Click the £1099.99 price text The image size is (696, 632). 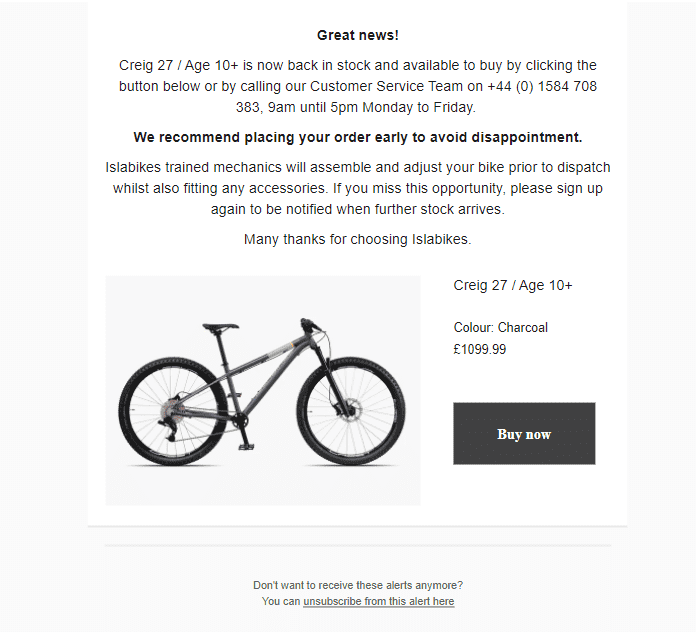click(x=479, y=350)
